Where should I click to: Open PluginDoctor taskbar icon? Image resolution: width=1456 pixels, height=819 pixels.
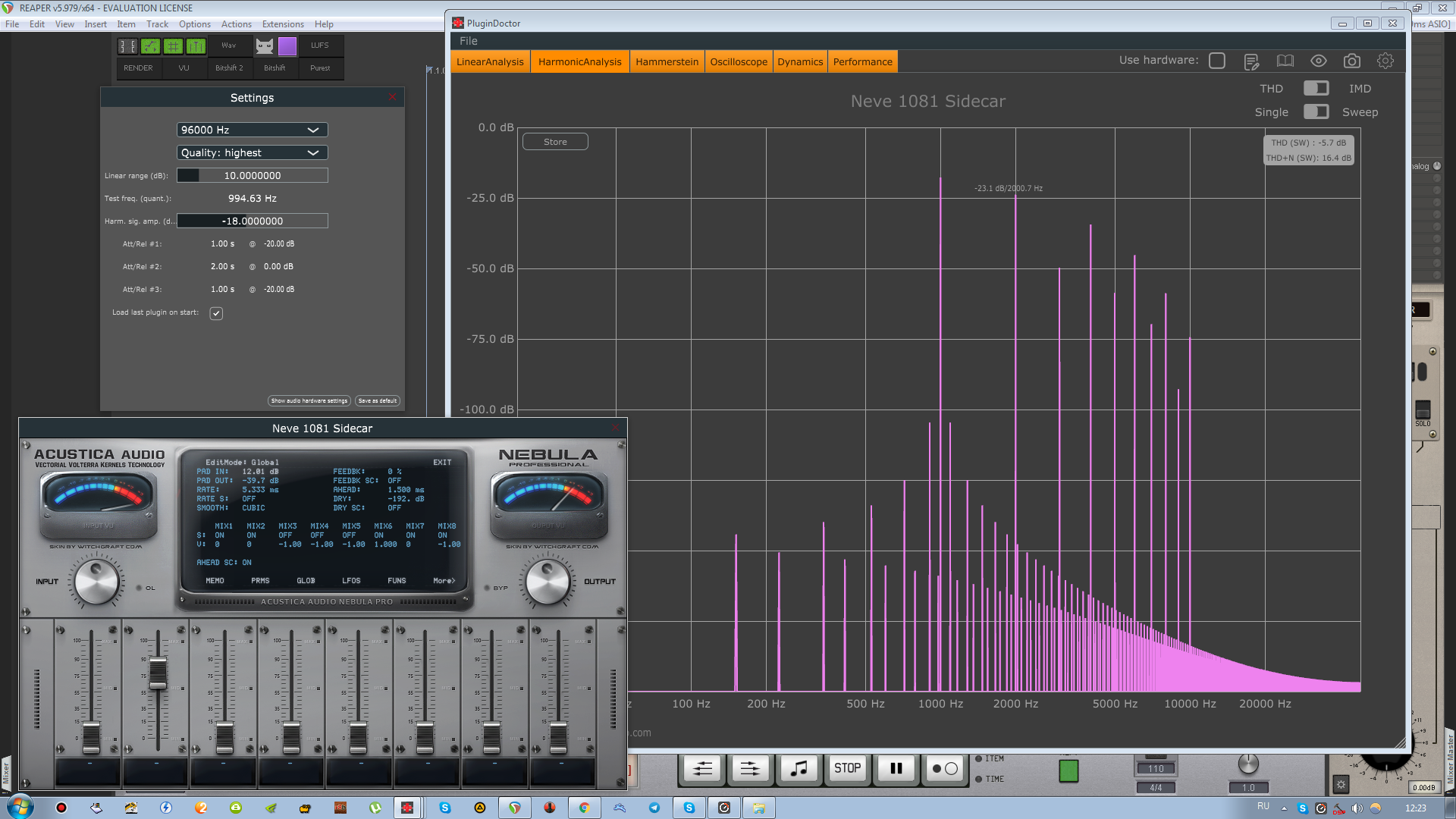(407, 808)
